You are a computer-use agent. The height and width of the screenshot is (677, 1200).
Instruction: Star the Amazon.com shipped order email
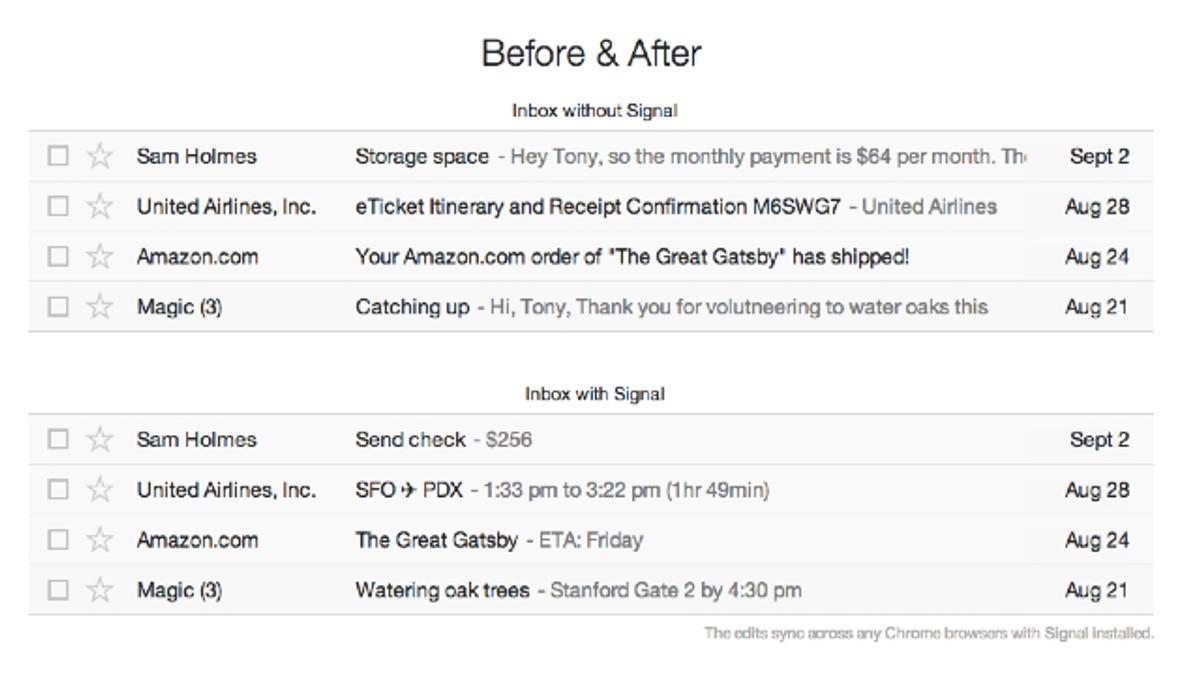pos(99,256)
